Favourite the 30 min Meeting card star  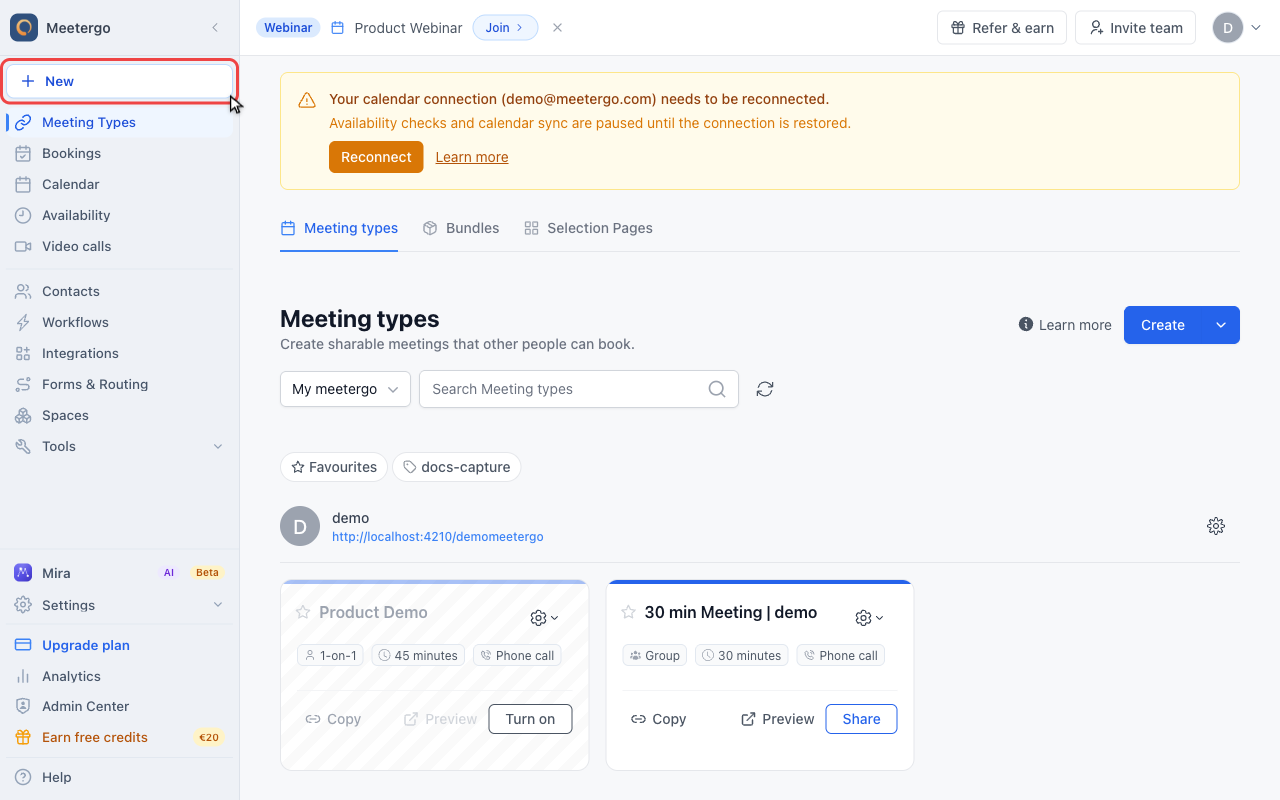point(628,612)
